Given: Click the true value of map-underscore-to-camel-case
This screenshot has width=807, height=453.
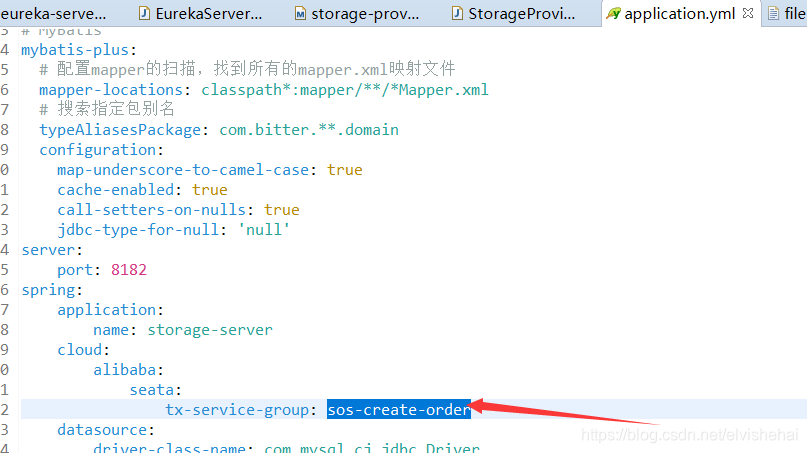Looking at the screenshot, I should click(345, 170).
